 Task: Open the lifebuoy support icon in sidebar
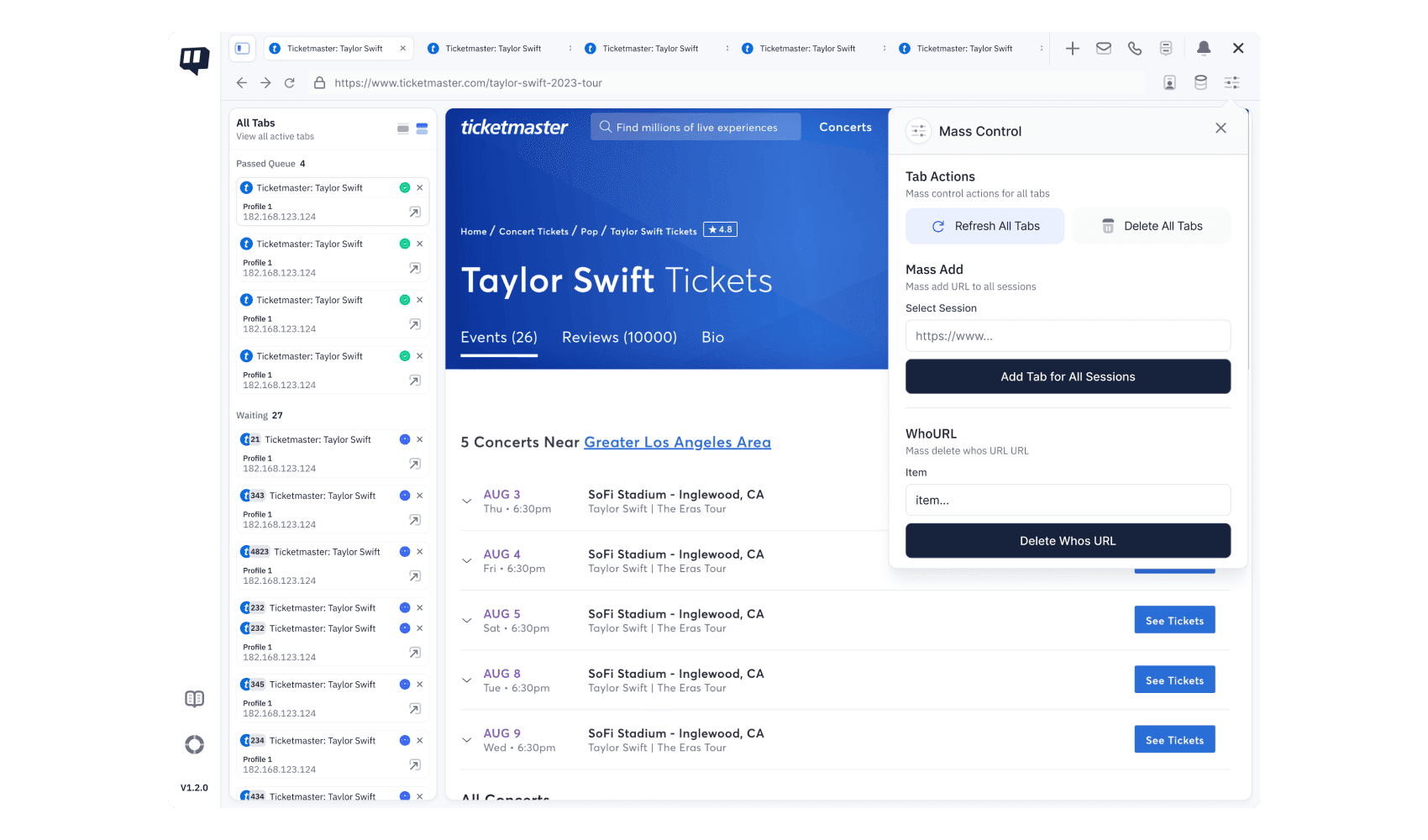[x=195, y=744]
